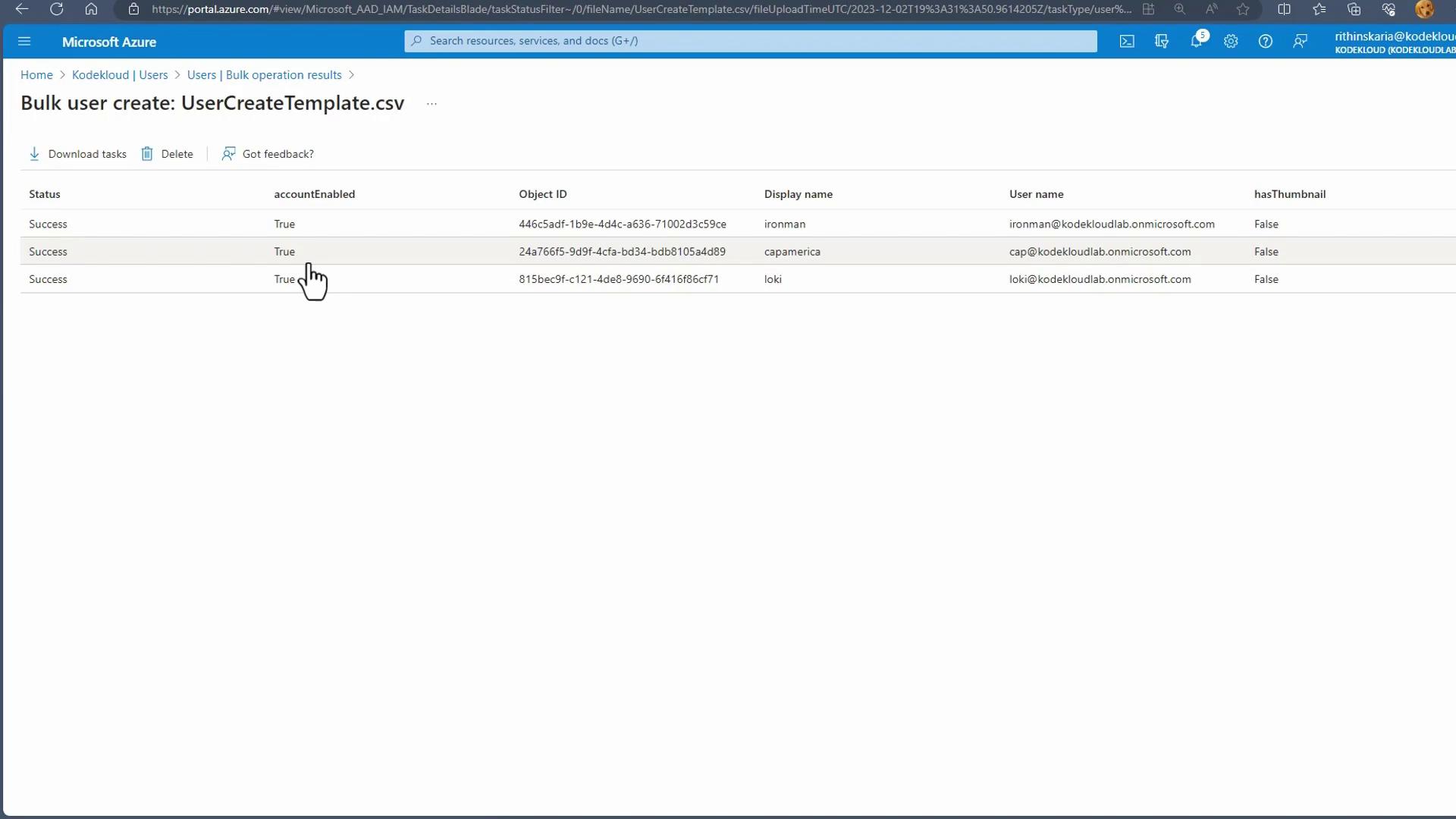1456x819 pixels.
Task: Click loki@kodekloudlab.onmicrosoft.com user name
Action: click(x=1100, y=279)
